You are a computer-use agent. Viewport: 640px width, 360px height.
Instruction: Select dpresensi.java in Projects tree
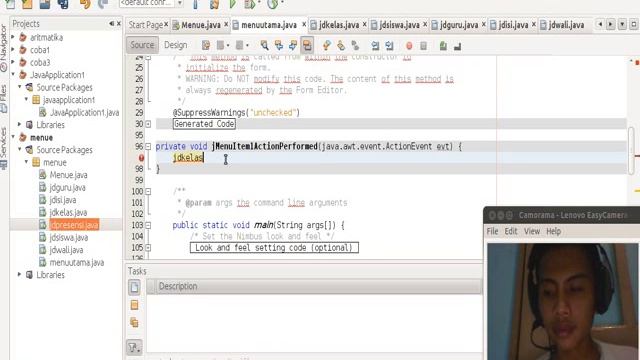coord(74,224)
